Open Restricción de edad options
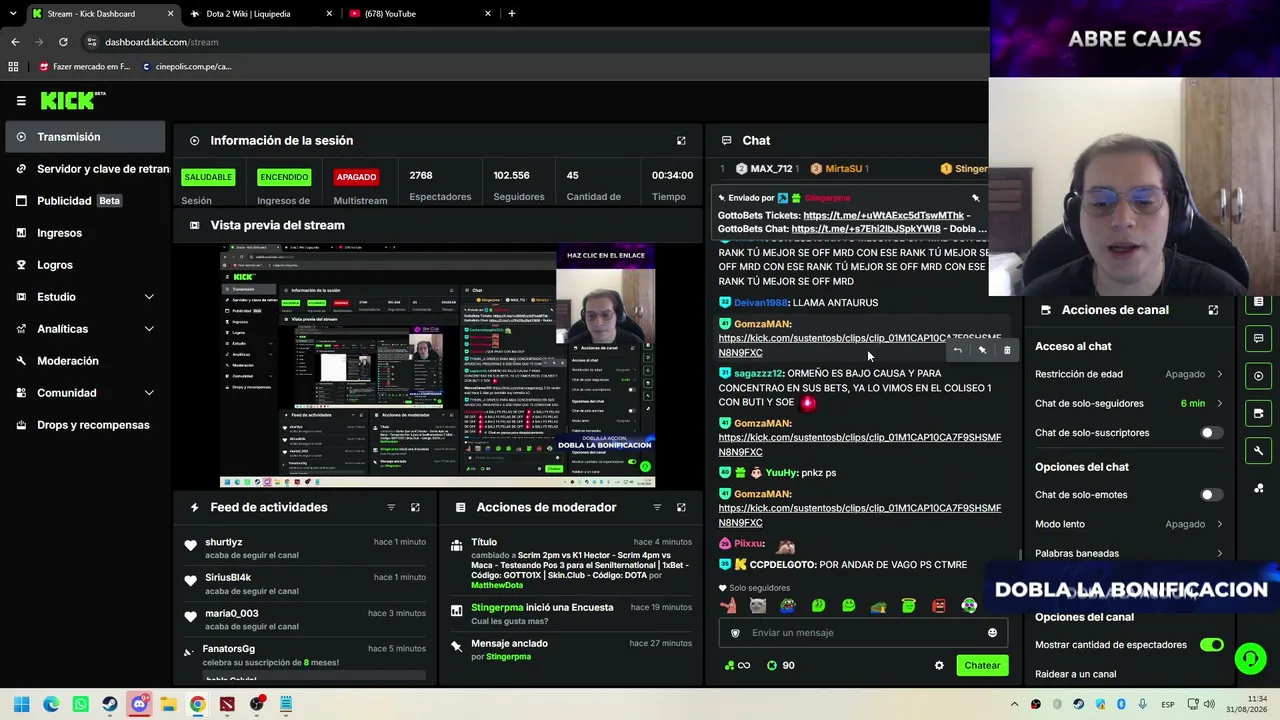Screen dimensions: 1280x720 coord(1129,374)
